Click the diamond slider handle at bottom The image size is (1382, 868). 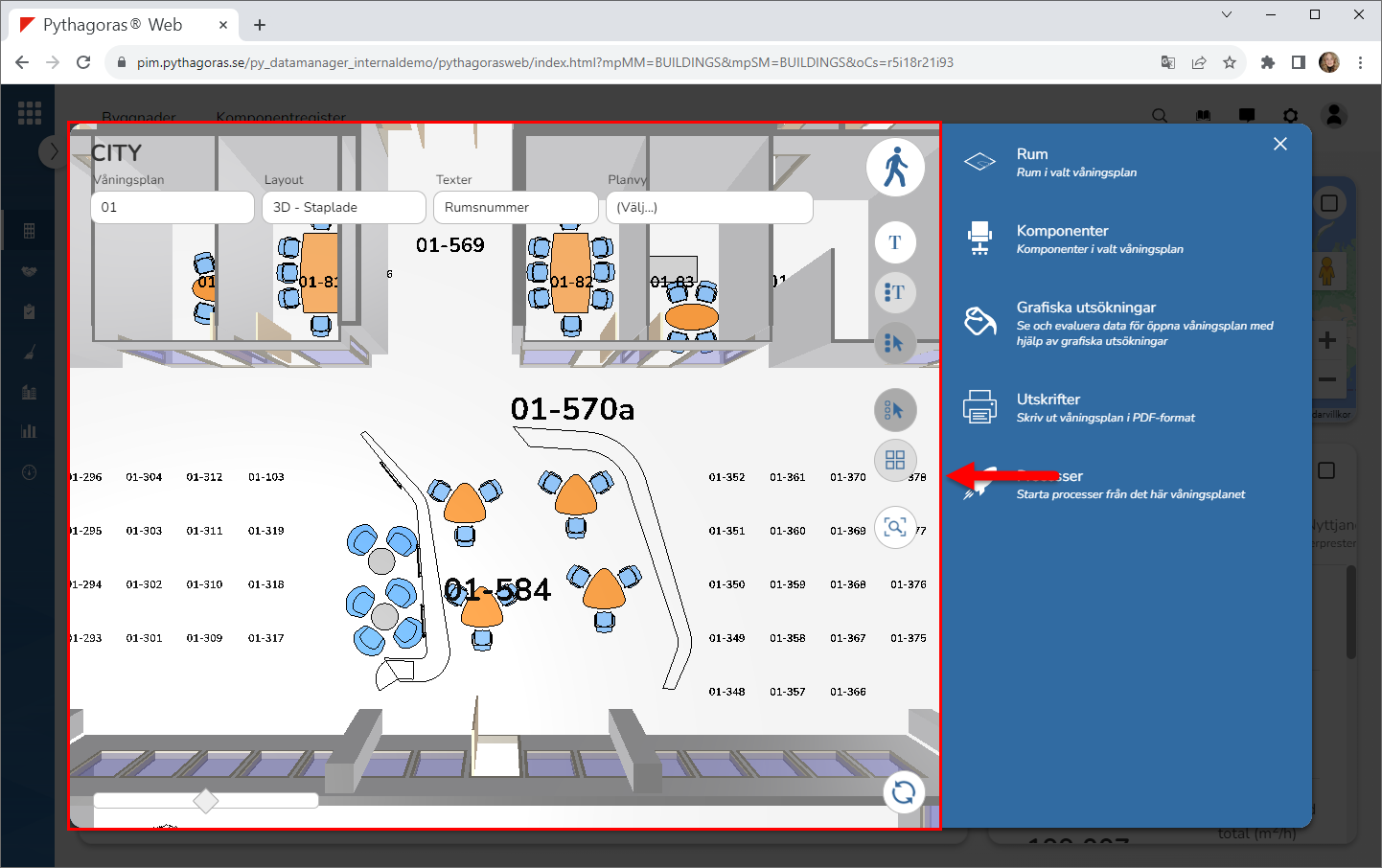[x=206, y=800]
